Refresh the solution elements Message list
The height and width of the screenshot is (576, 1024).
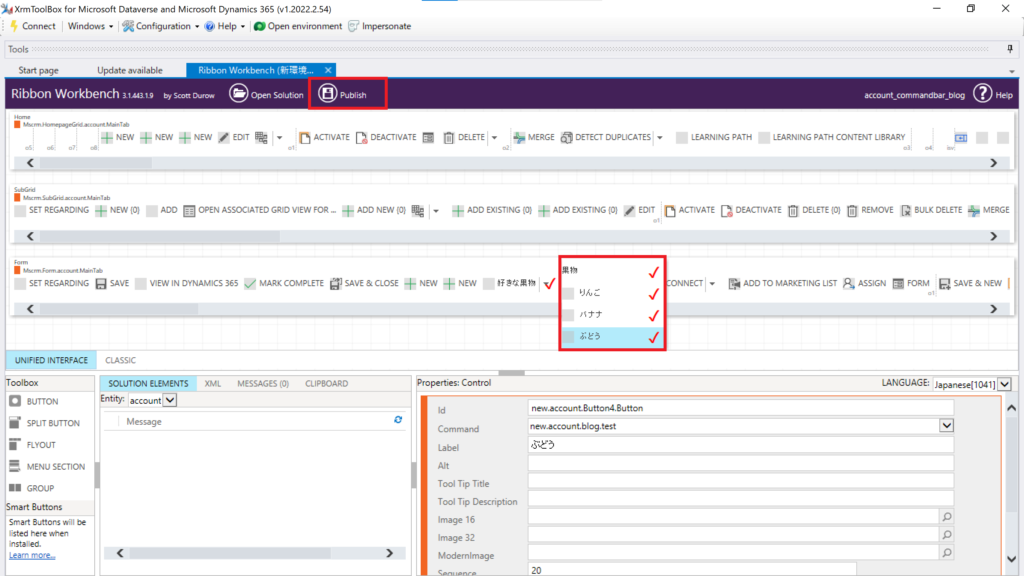click(x=398, y=420)
